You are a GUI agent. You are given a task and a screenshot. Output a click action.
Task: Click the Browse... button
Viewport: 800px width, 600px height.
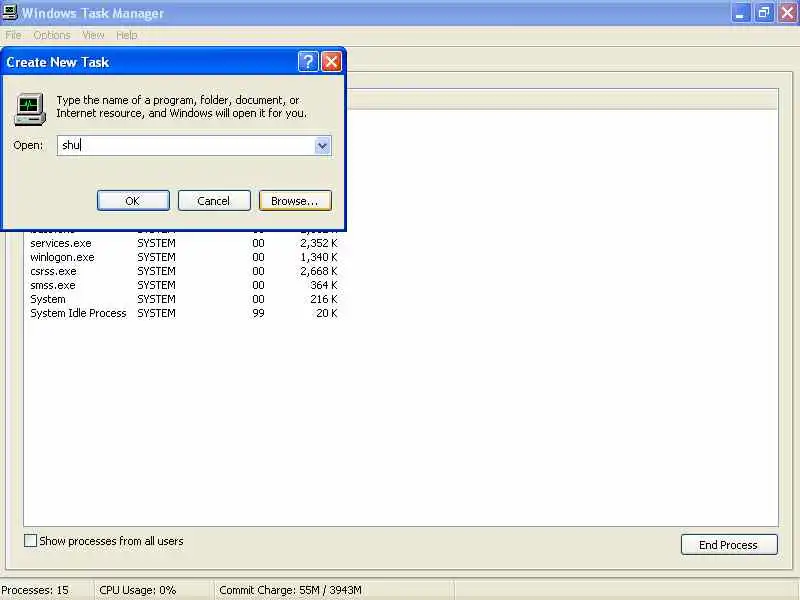(x=295, y=201)
